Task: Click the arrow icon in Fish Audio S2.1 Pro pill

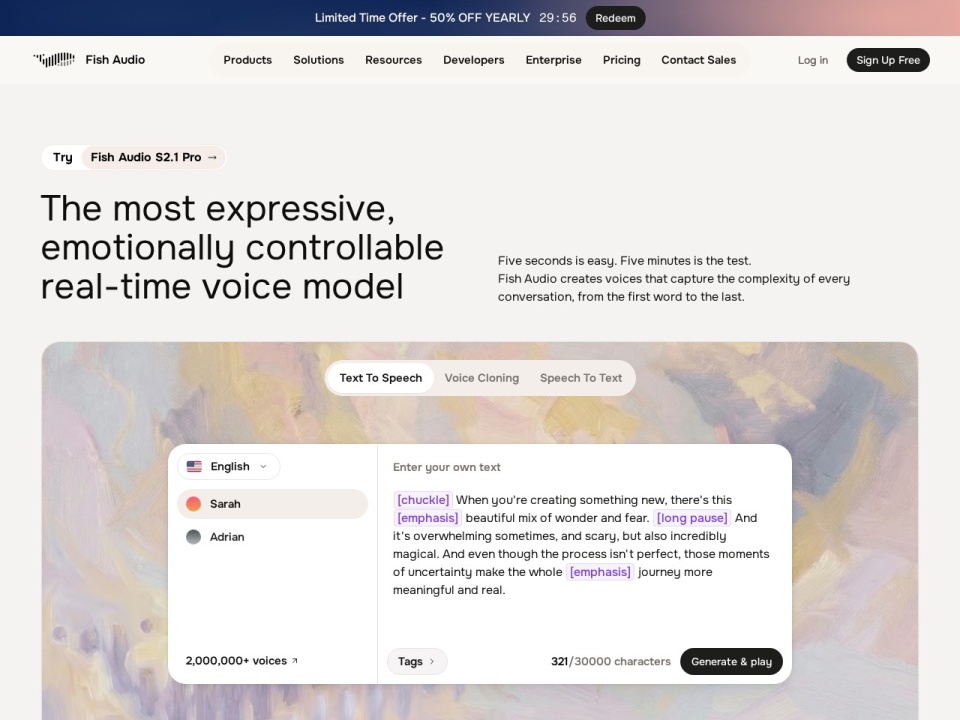Action: (212, 157)
